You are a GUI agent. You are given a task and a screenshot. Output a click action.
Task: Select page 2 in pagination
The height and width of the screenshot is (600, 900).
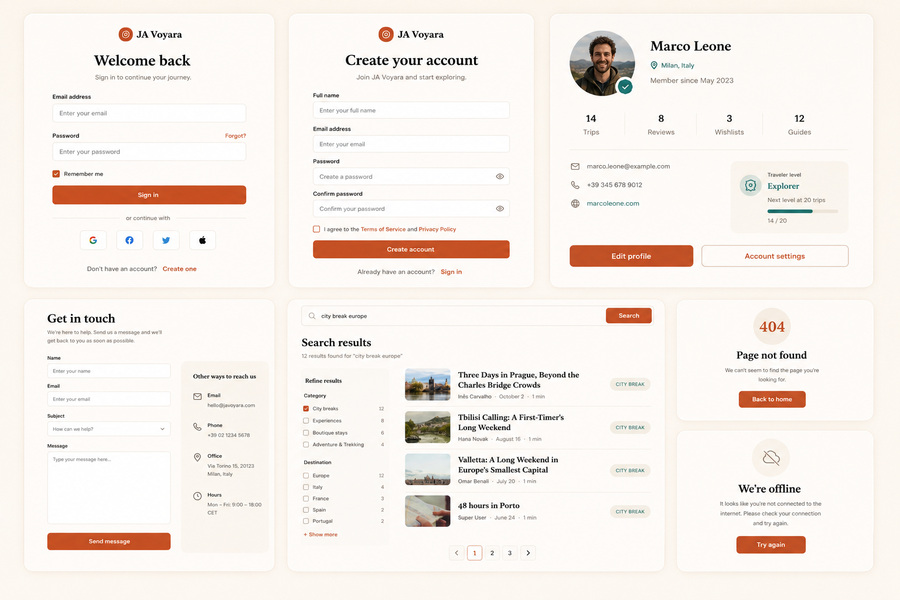pos(492,553)
